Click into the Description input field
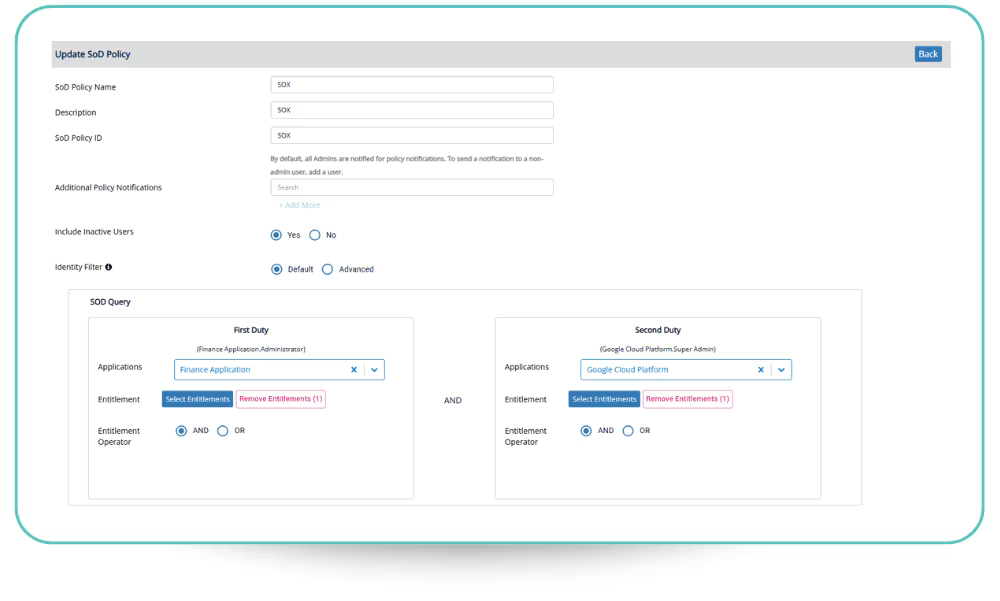 (411, 110)
